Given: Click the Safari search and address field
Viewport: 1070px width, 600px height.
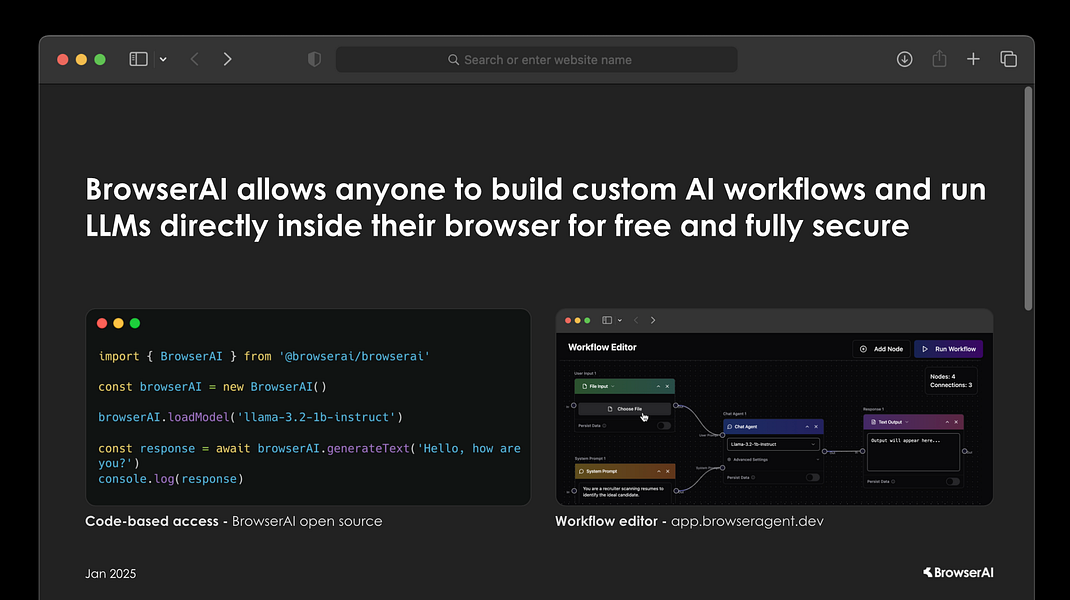Looking at the screenshot, I should pos(536,59).
